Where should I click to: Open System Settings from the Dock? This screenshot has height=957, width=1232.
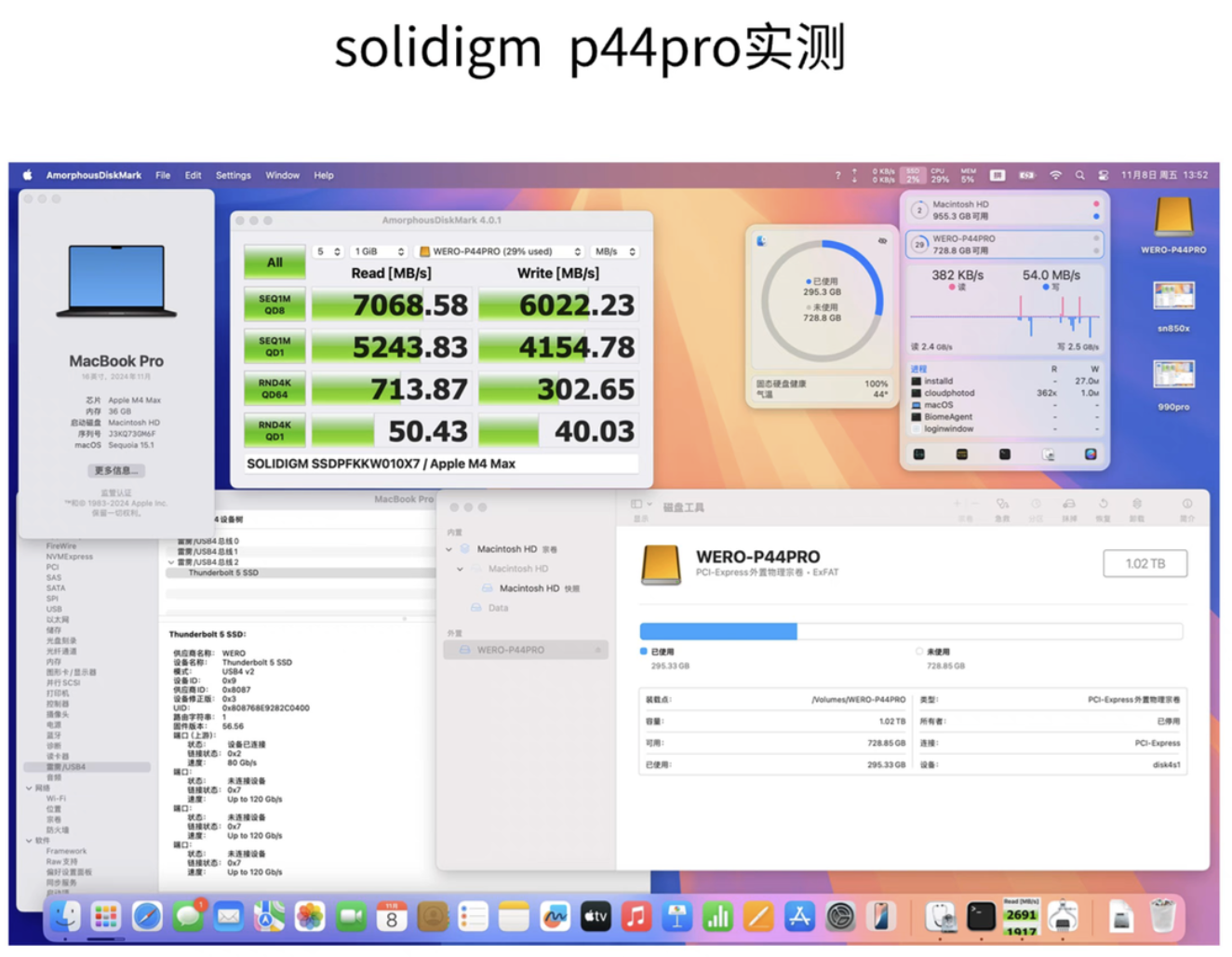tap(840, 917)
